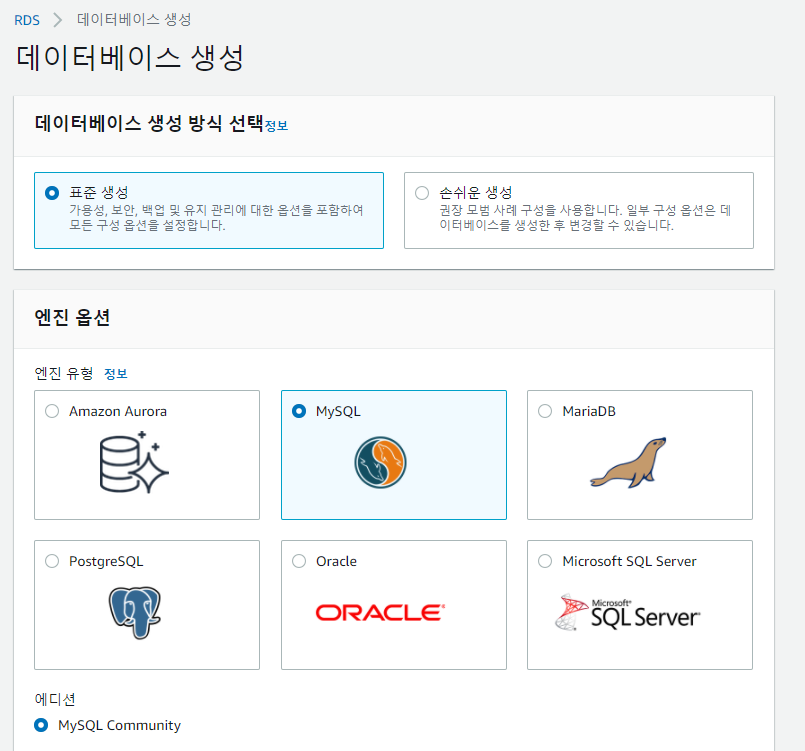Click the Microsoft SQL Server logo
The height and width of the screenshot is (751, 805).
pyautogui.click(x=627, y=612)
